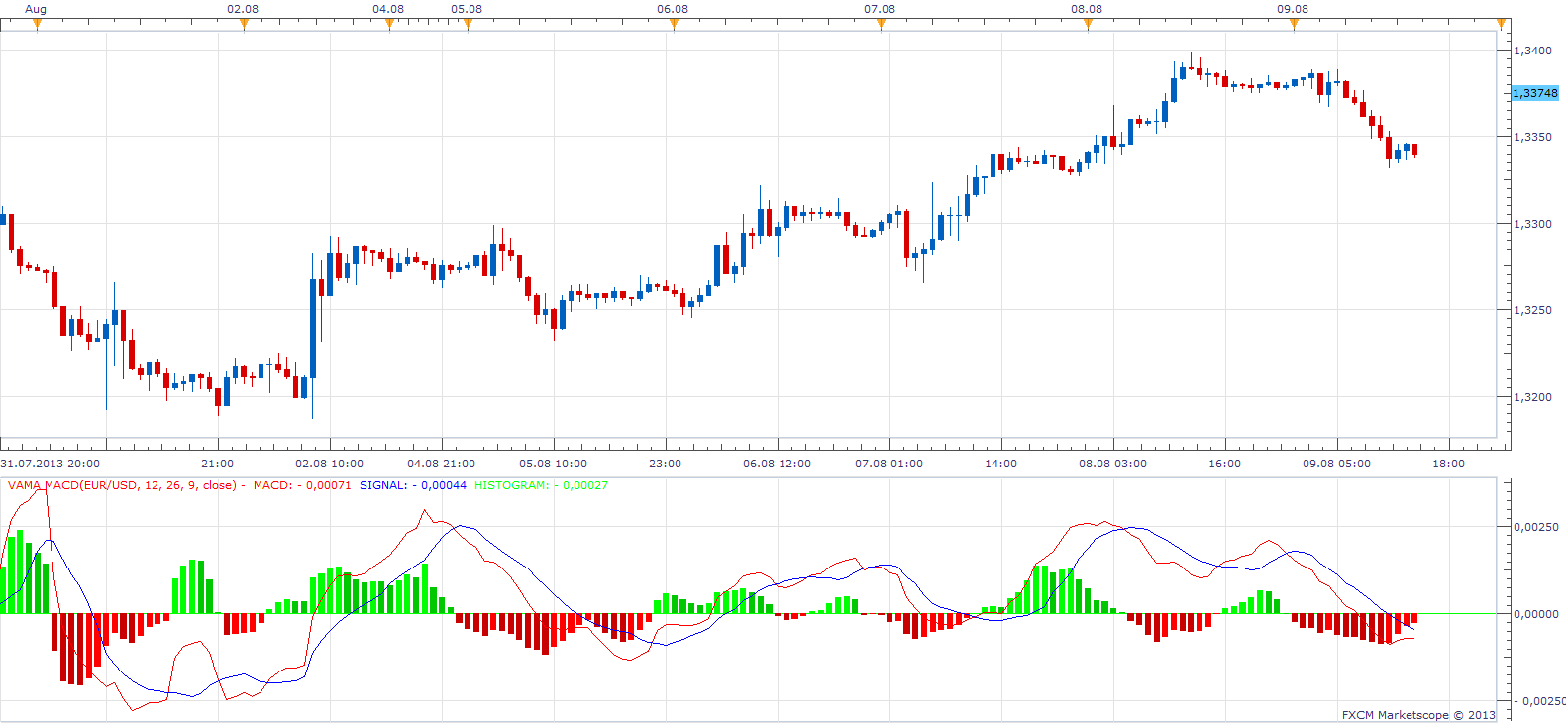Click the unlabeled orange marker at far right
Image resolution: width=1568 pixels, height=723 pixels.
pyautogui.click(x=1502, y=25)
